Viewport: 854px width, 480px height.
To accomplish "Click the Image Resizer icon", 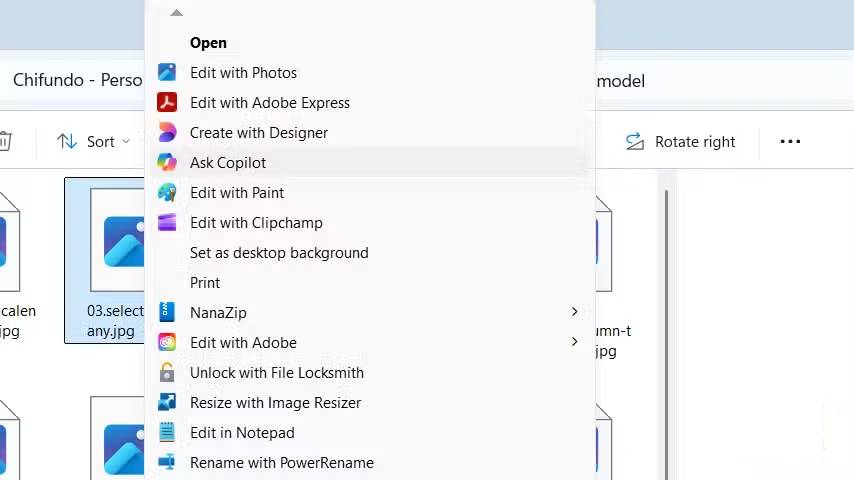I will click(167, 403).
